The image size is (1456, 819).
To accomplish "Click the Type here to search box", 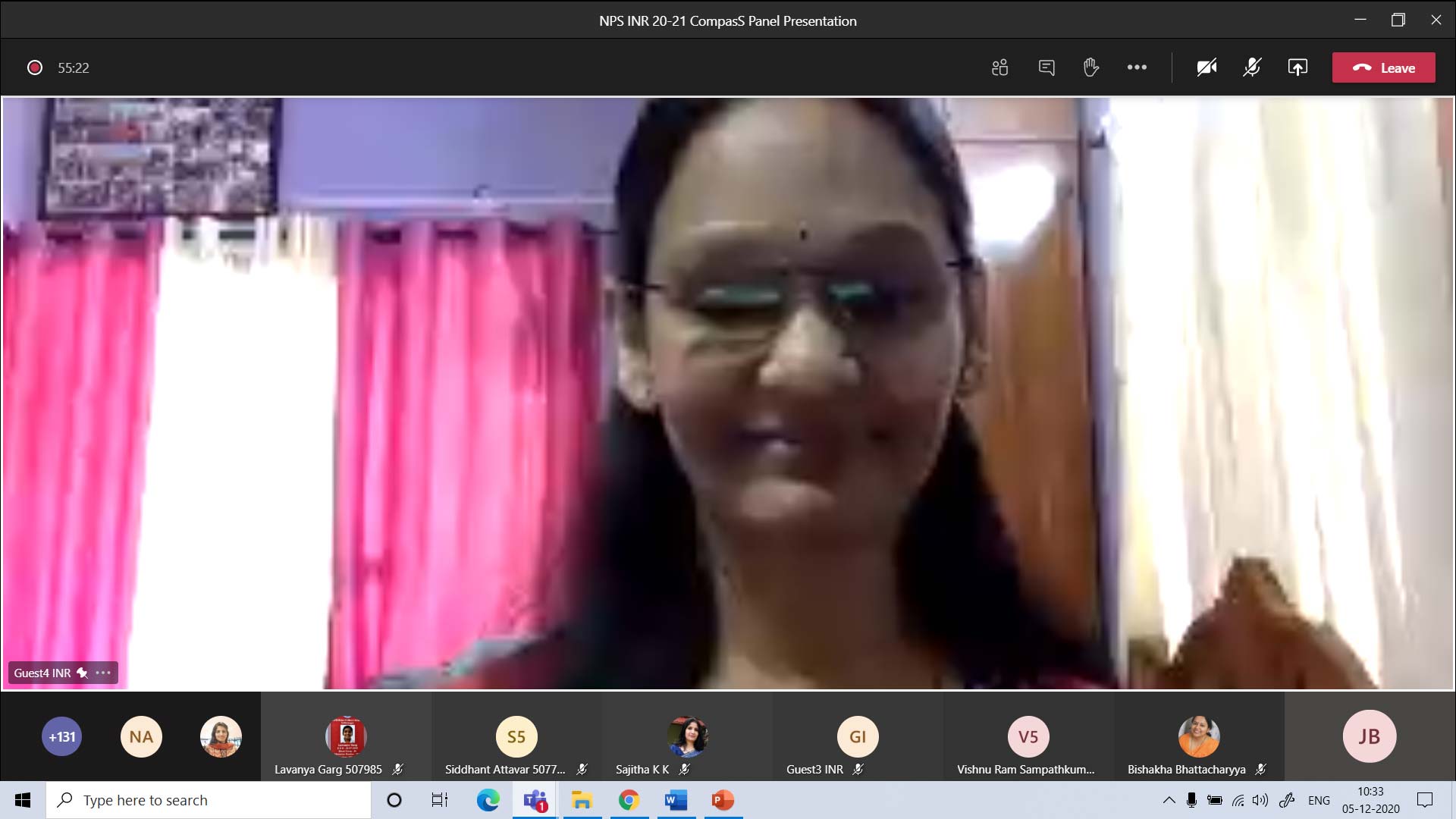I will point(209,800).
